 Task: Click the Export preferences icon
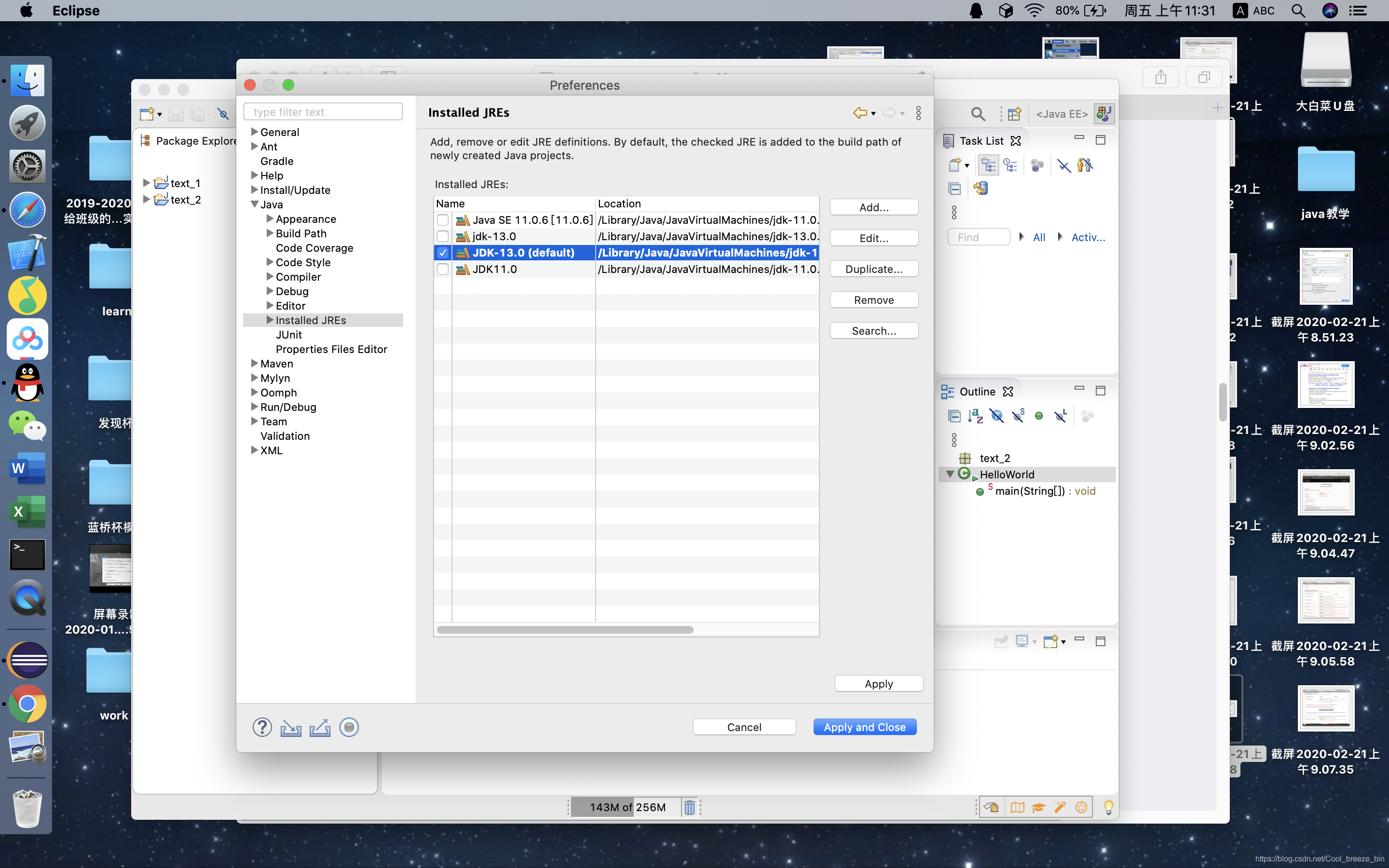tap(320, 728)
